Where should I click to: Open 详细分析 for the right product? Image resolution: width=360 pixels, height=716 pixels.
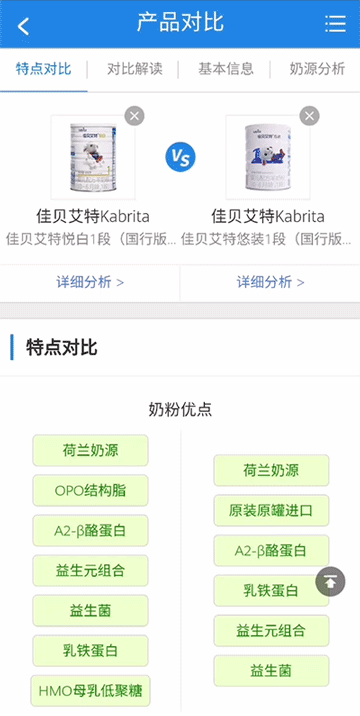[x=270, y=282]
